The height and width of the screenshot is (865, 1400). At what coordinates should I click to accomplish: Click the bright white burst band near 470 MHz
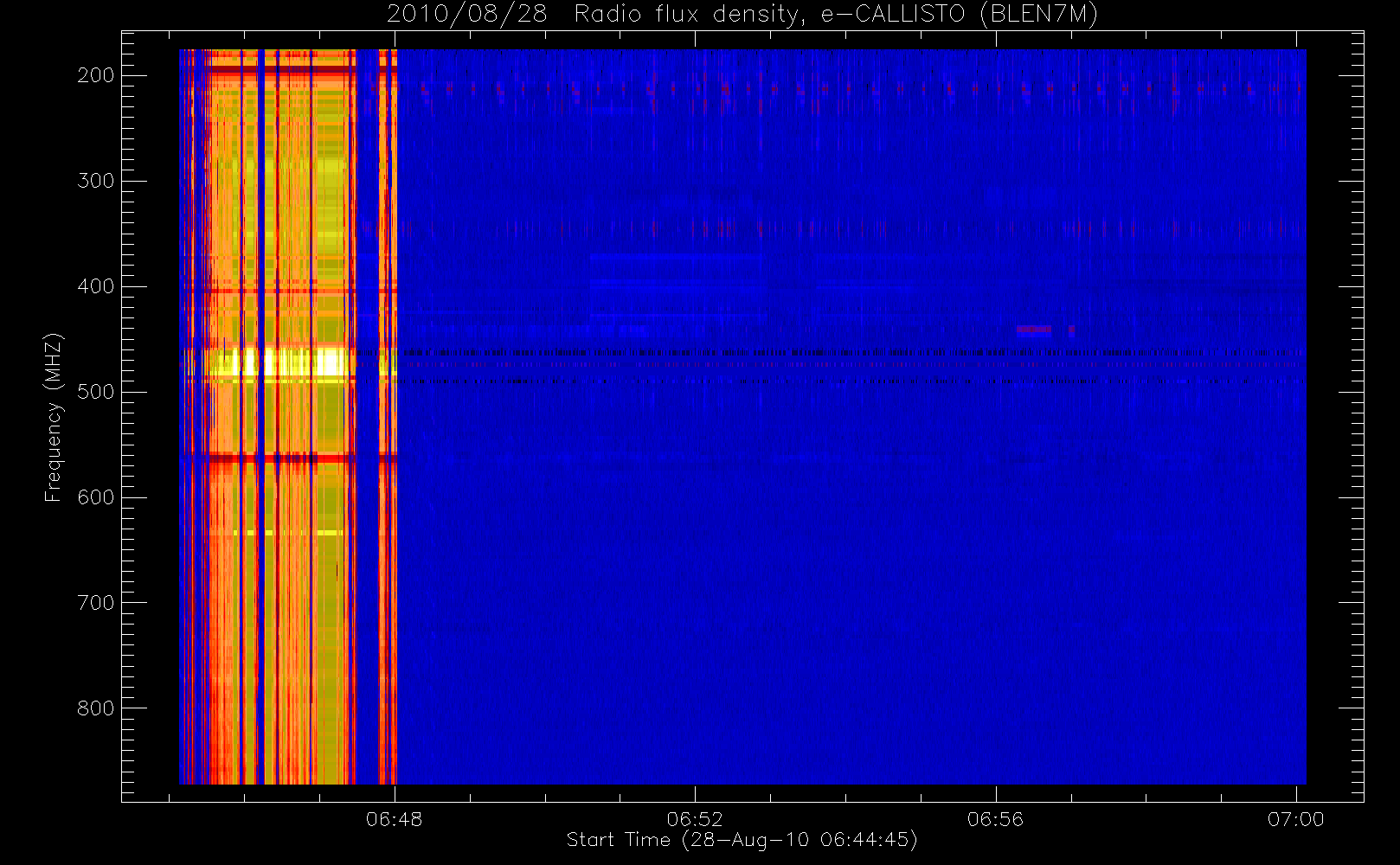282,362
